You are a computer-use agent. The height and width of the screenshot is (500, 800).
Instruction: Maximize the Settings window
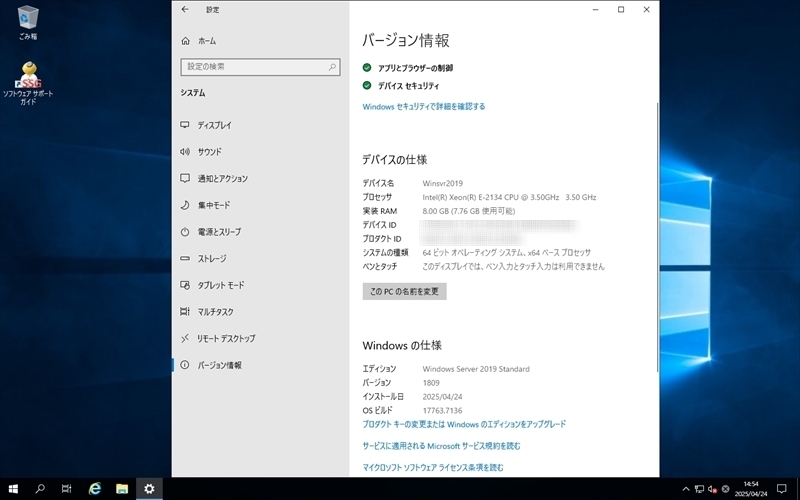[621, 9]
